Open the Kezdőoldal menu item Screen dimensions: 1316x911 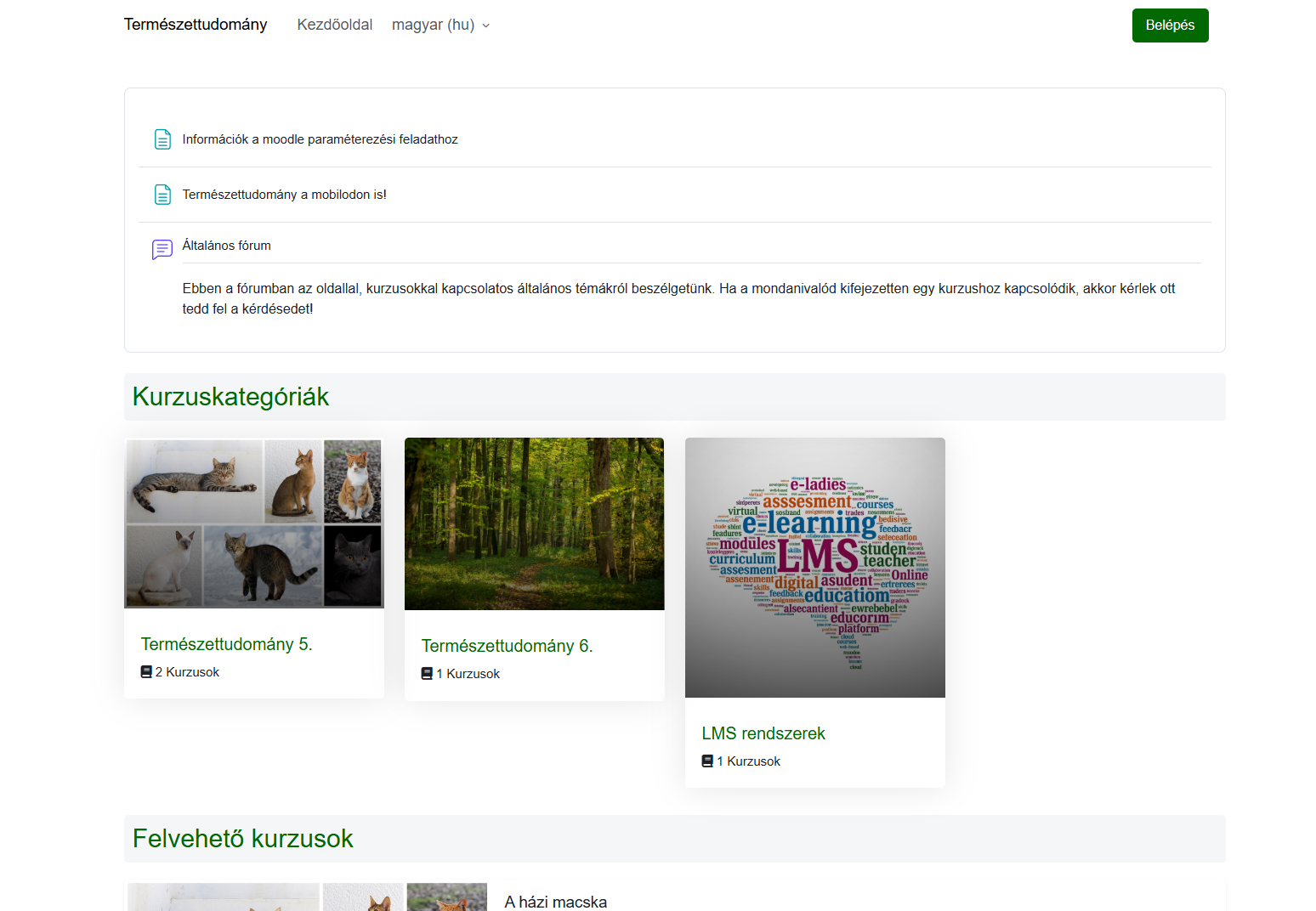(334, 25)
